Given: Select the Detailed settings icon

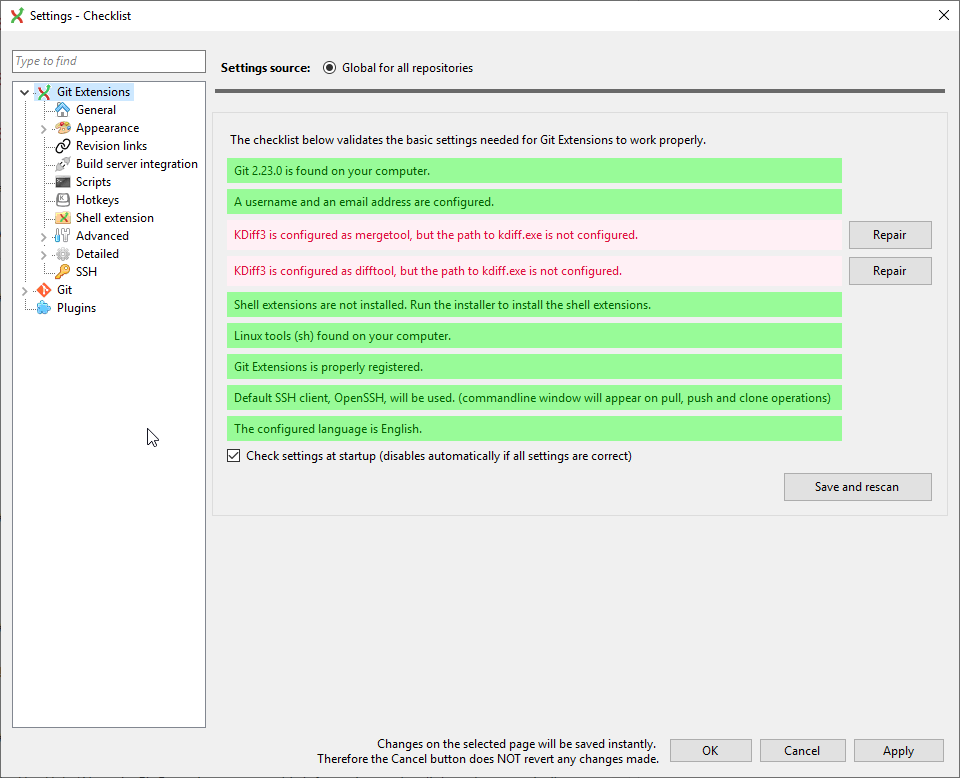Looking at the screenshot, I should 61,253.
